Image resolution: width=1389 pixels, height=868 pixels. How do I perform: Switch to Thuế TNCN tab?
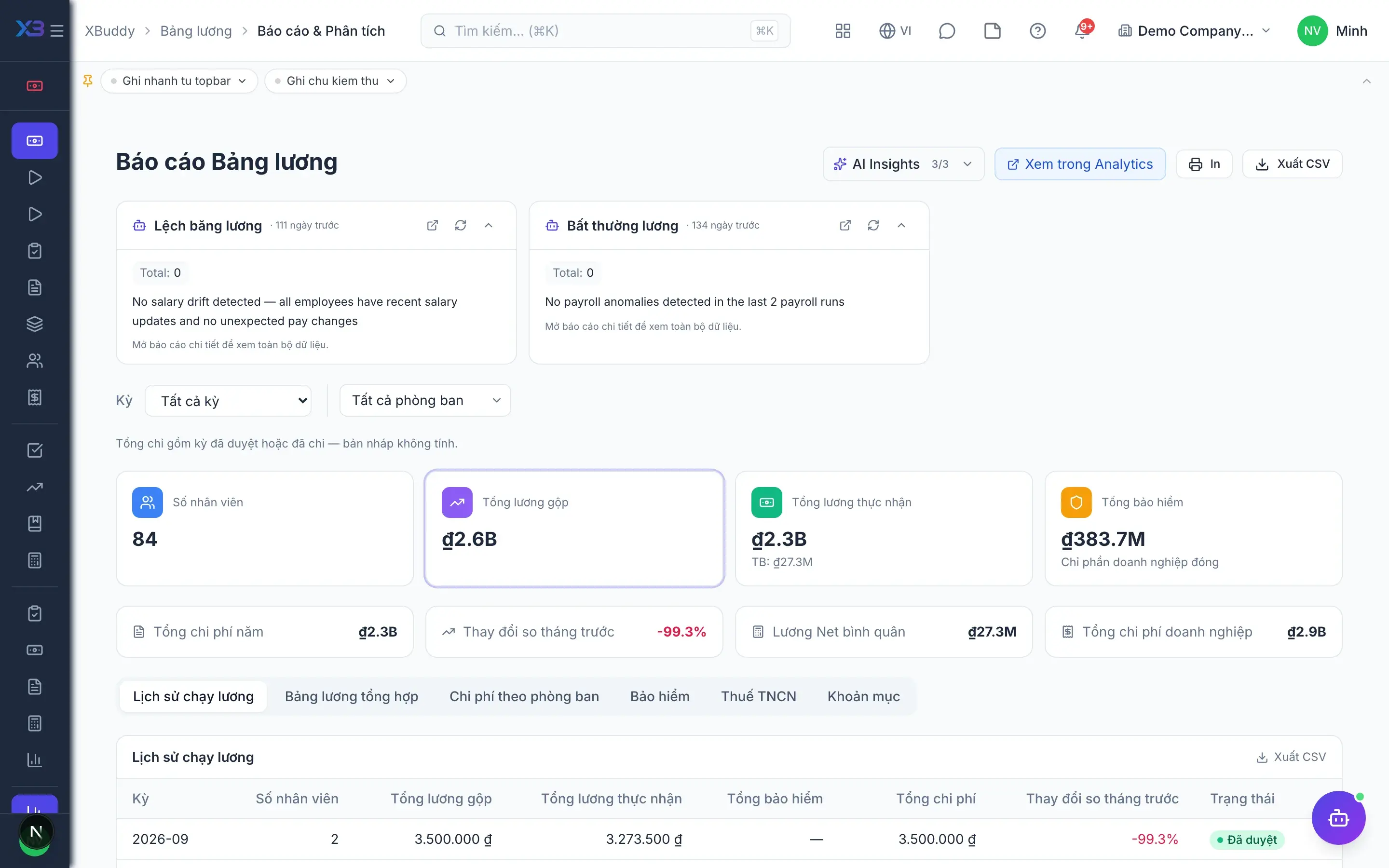(x=758, y=696)
